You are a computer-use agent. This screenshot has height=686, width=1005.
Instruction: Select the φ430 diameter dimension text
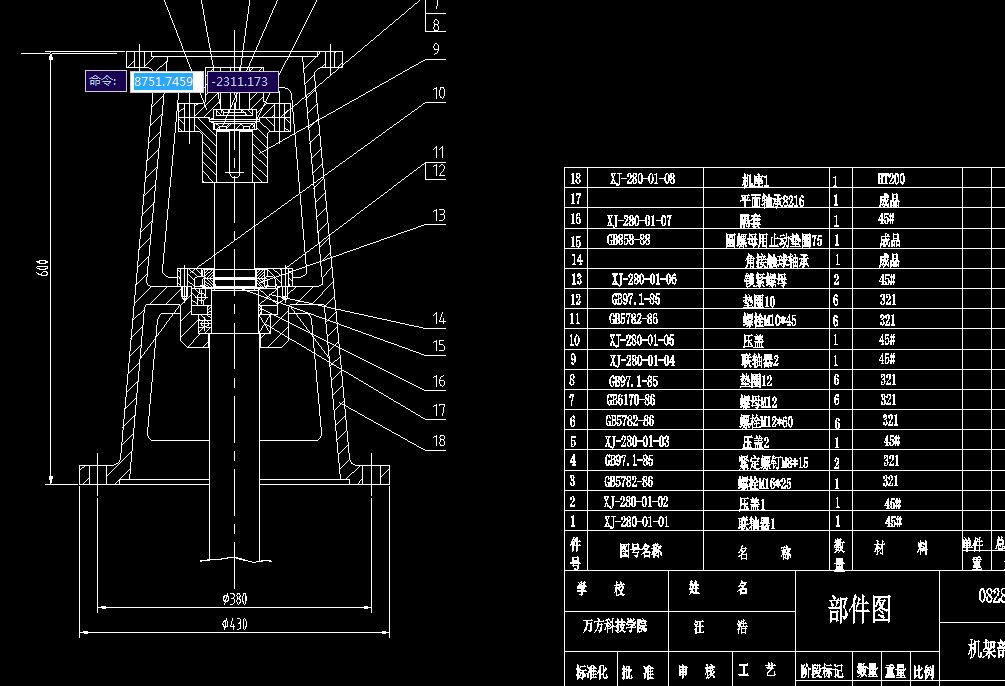click(x=235, y=624)
